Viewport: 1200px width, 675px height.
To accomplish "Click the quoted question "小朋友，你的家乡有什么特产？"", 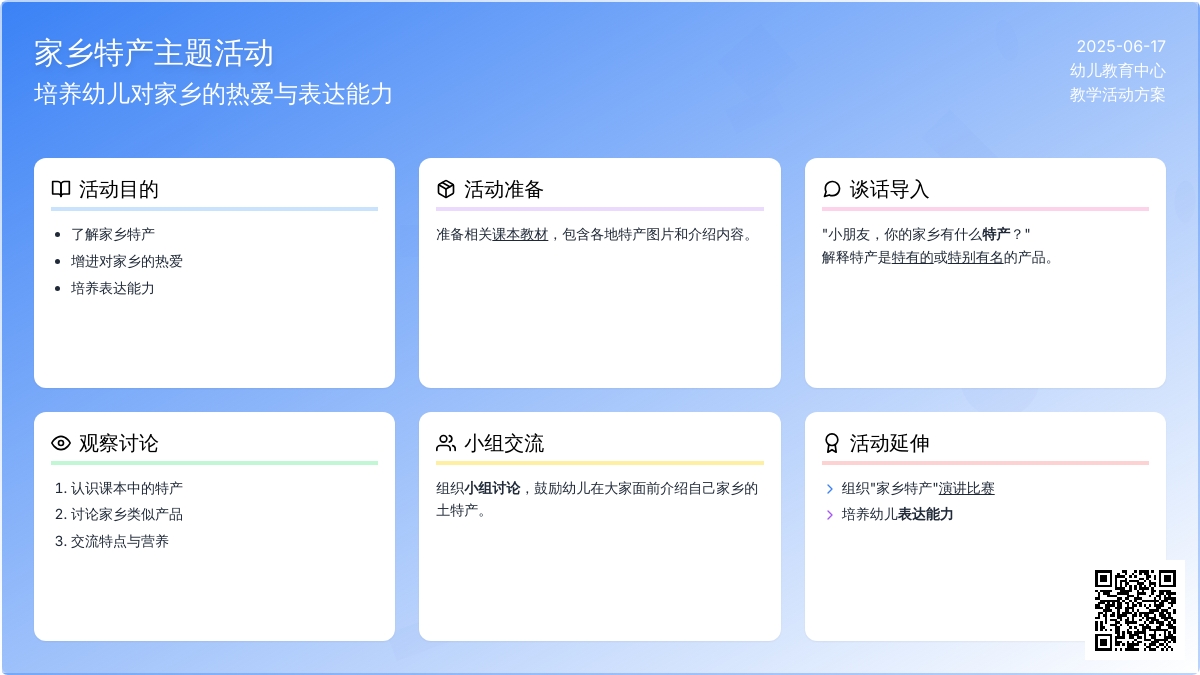I will [926, 235].
